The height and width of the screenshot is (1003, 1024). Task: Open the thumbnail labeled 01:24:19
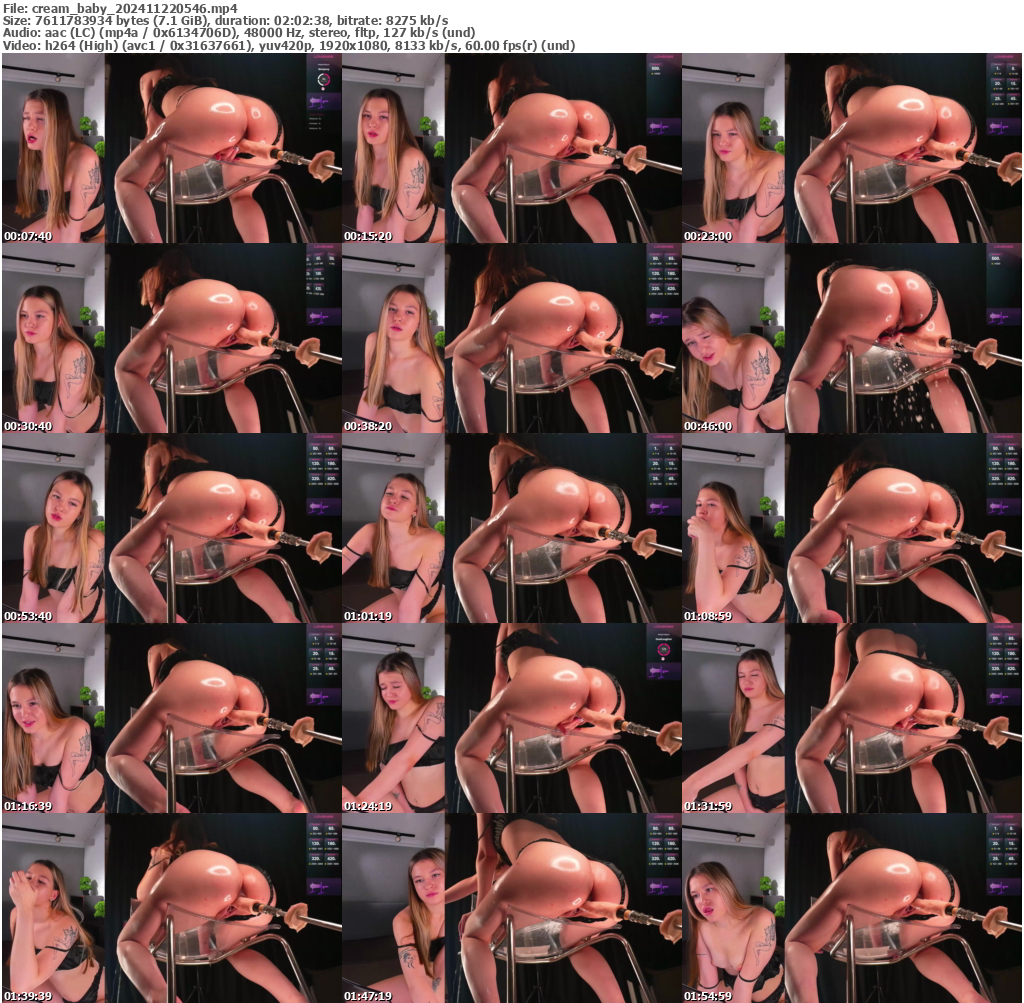511,718
